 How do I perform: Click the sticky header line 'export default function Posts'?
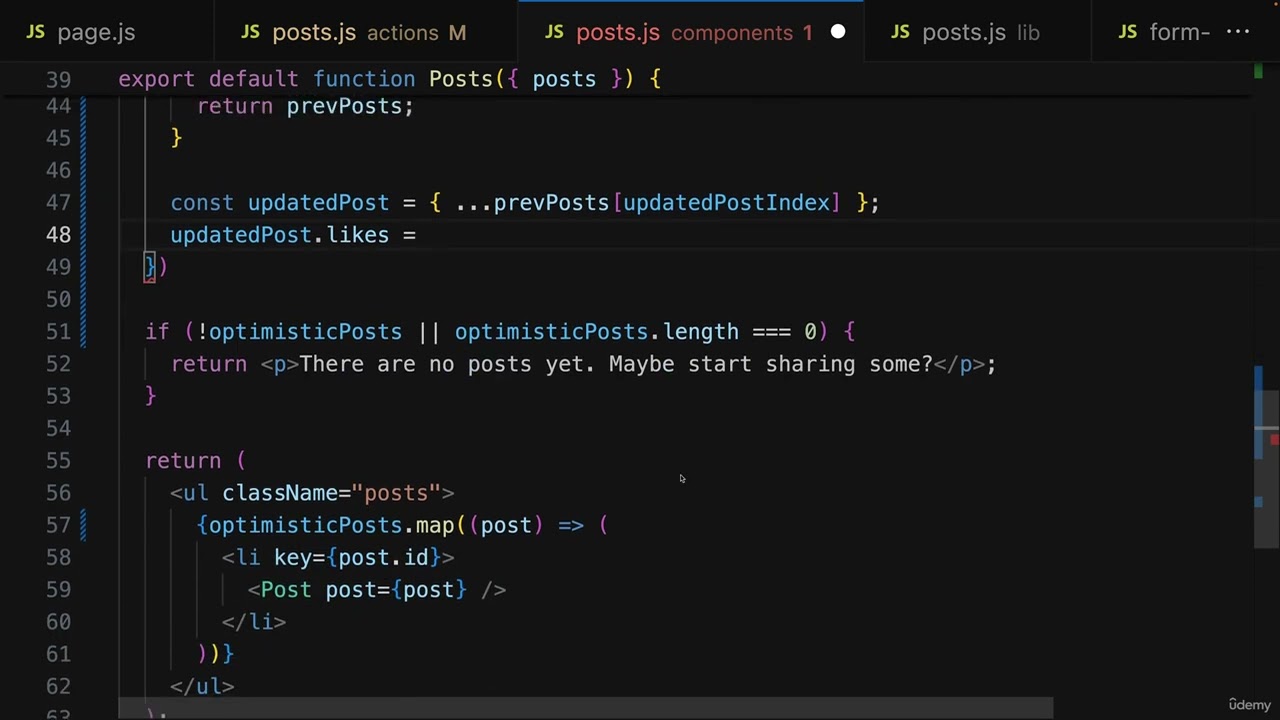pos(390,79)
